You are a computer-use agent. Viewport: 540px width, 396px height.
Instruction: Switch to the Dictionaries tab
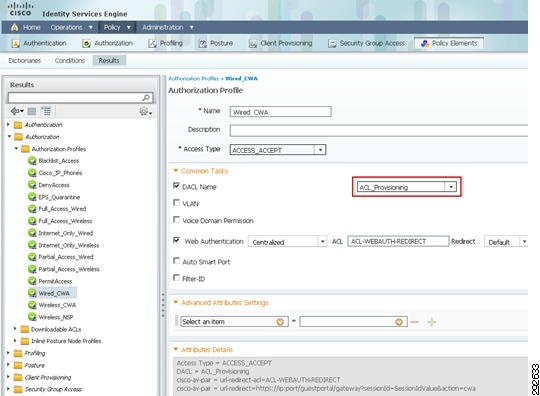(25, 61)
